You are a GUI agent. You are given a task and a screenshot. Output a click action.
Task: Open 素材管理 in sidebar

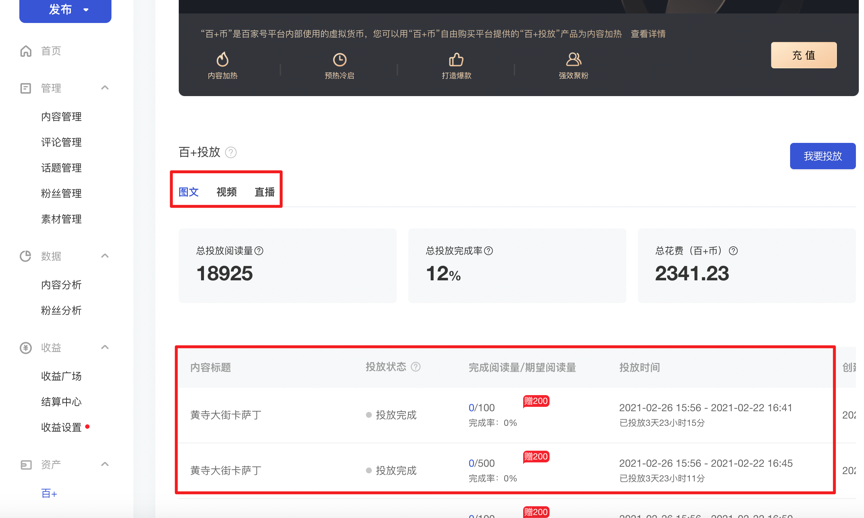coord(61,219)
